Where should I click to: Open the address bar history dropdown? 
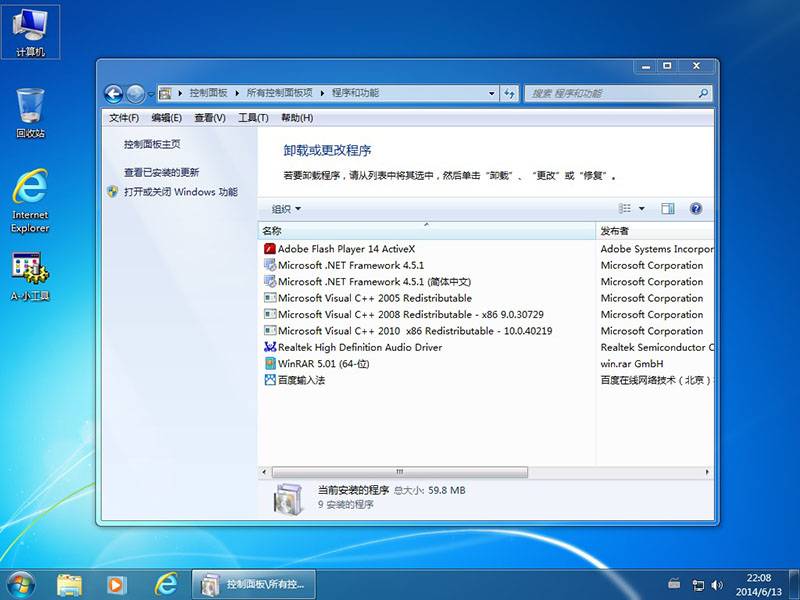click(x=492, y=93)
